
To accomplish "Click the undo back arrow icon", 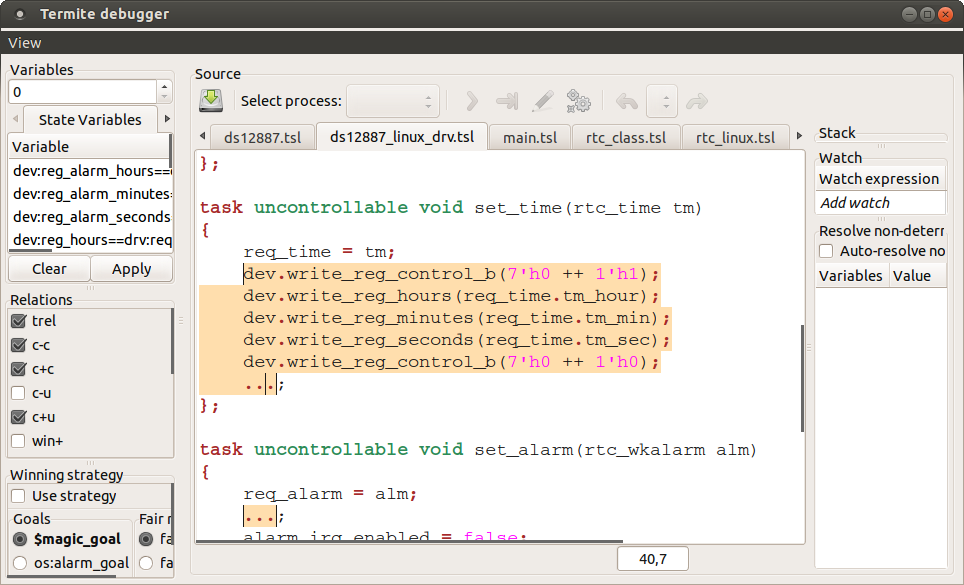I will click(x=627, y=101).
